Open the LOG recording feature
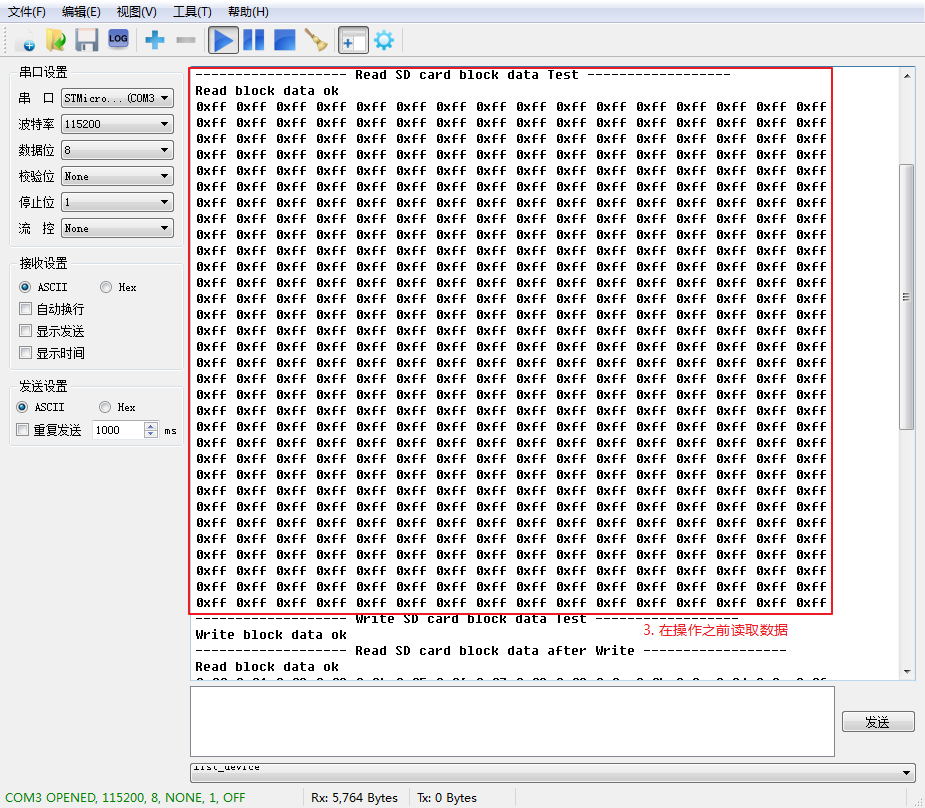925x808 pixels. click(x=118, y=40)
